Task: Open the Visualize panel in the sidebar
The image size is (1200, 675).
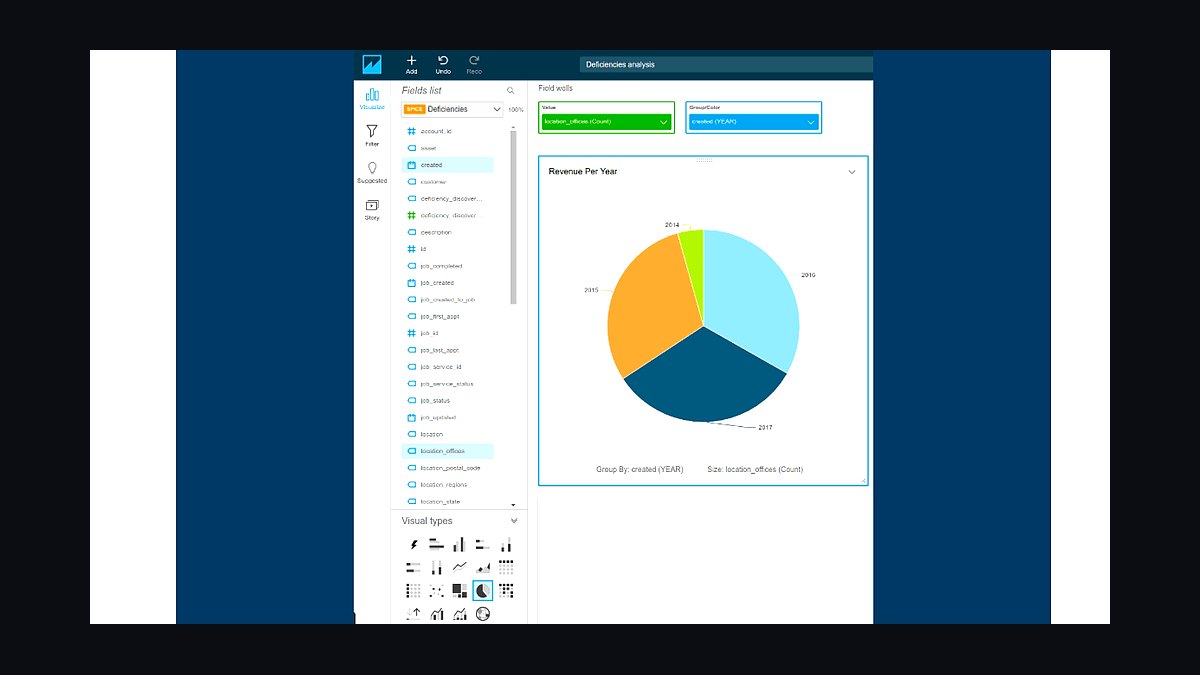Action: 372,98
